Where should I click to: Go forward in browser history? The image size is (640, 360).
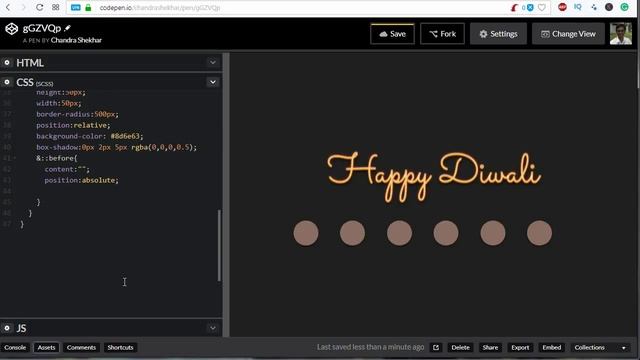tap(23, 7)
